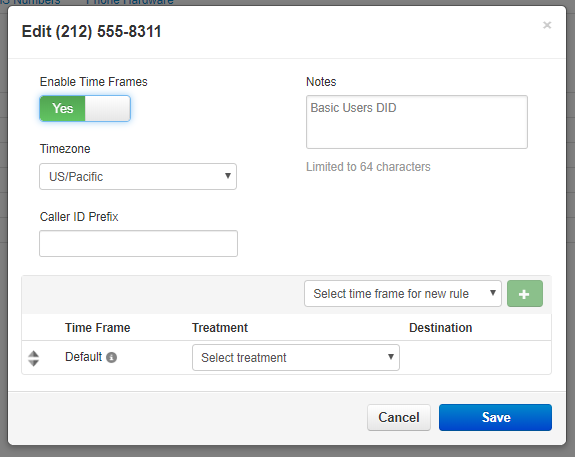Select the Phone Hardware tab behind dialog
This screenshot has height=457, width=575.
point(129,2)
